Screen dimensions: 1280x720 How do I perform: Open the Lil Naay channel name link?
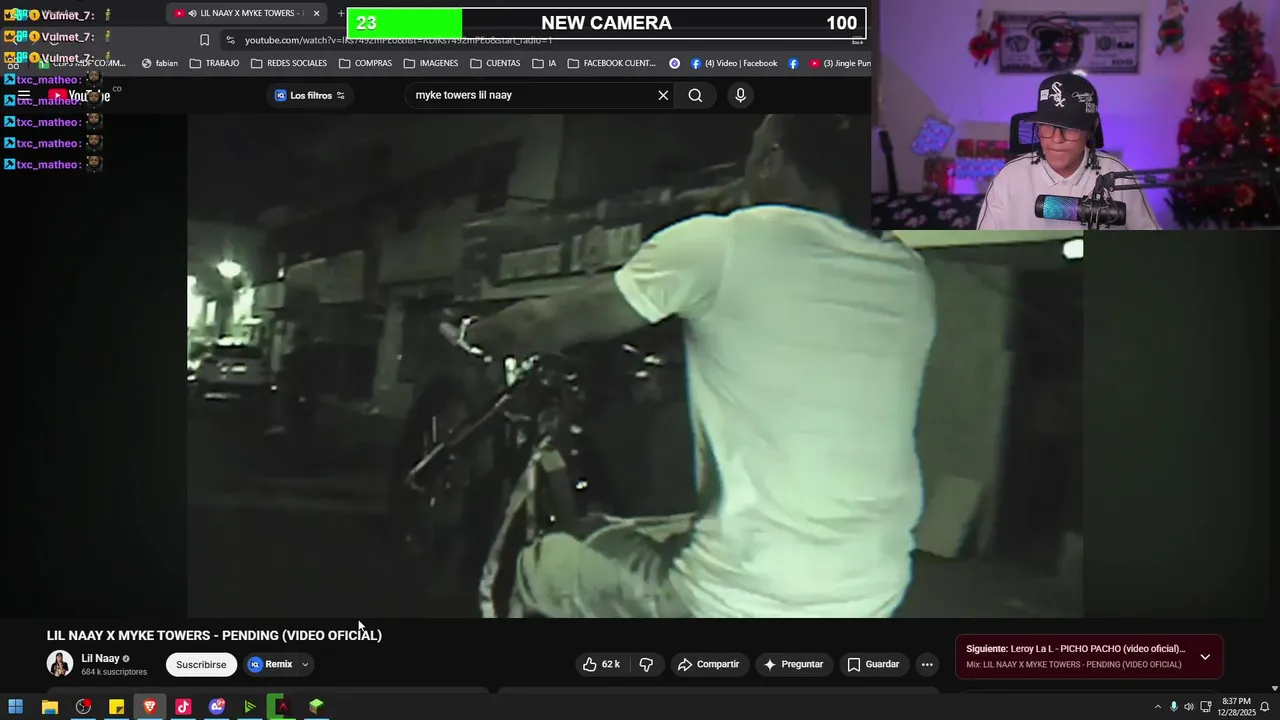tap(100, 659)
